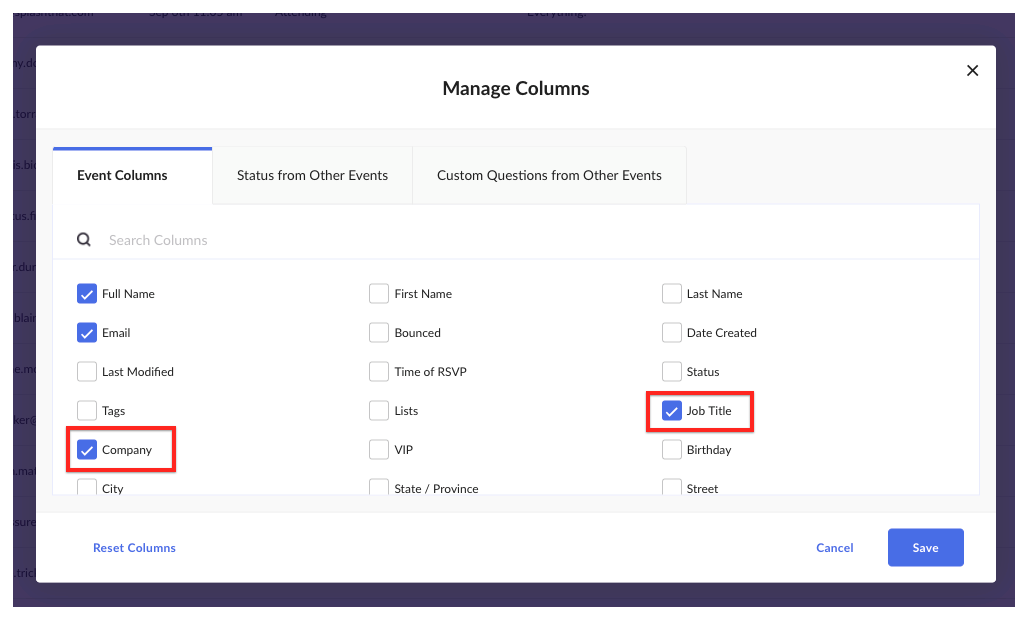
Task: Close the Manage Columns dialog with X
Action: click(972, 70)
